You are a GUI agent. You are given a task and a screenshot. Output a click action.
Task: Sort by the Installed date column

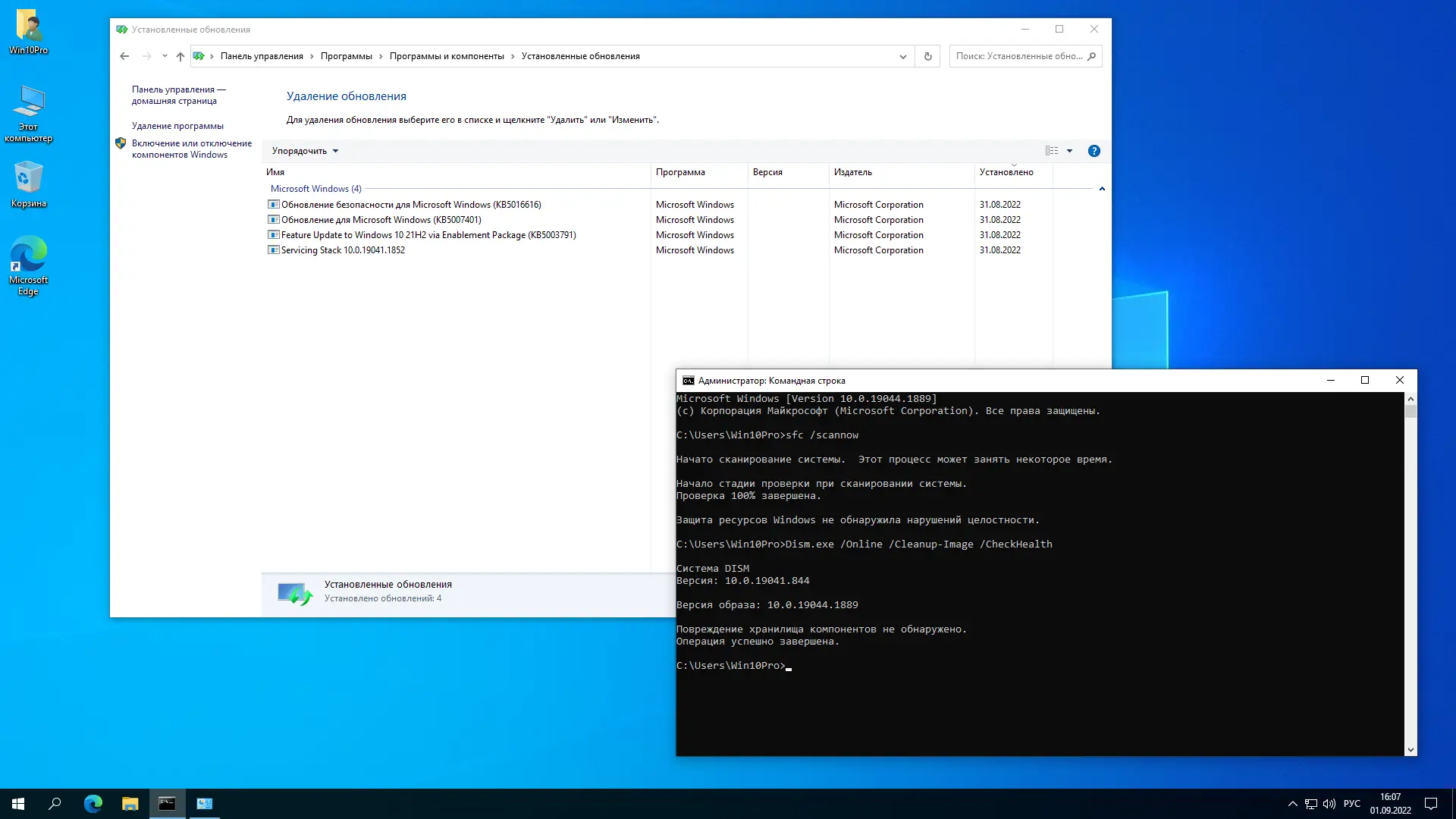coord(1006,172)
